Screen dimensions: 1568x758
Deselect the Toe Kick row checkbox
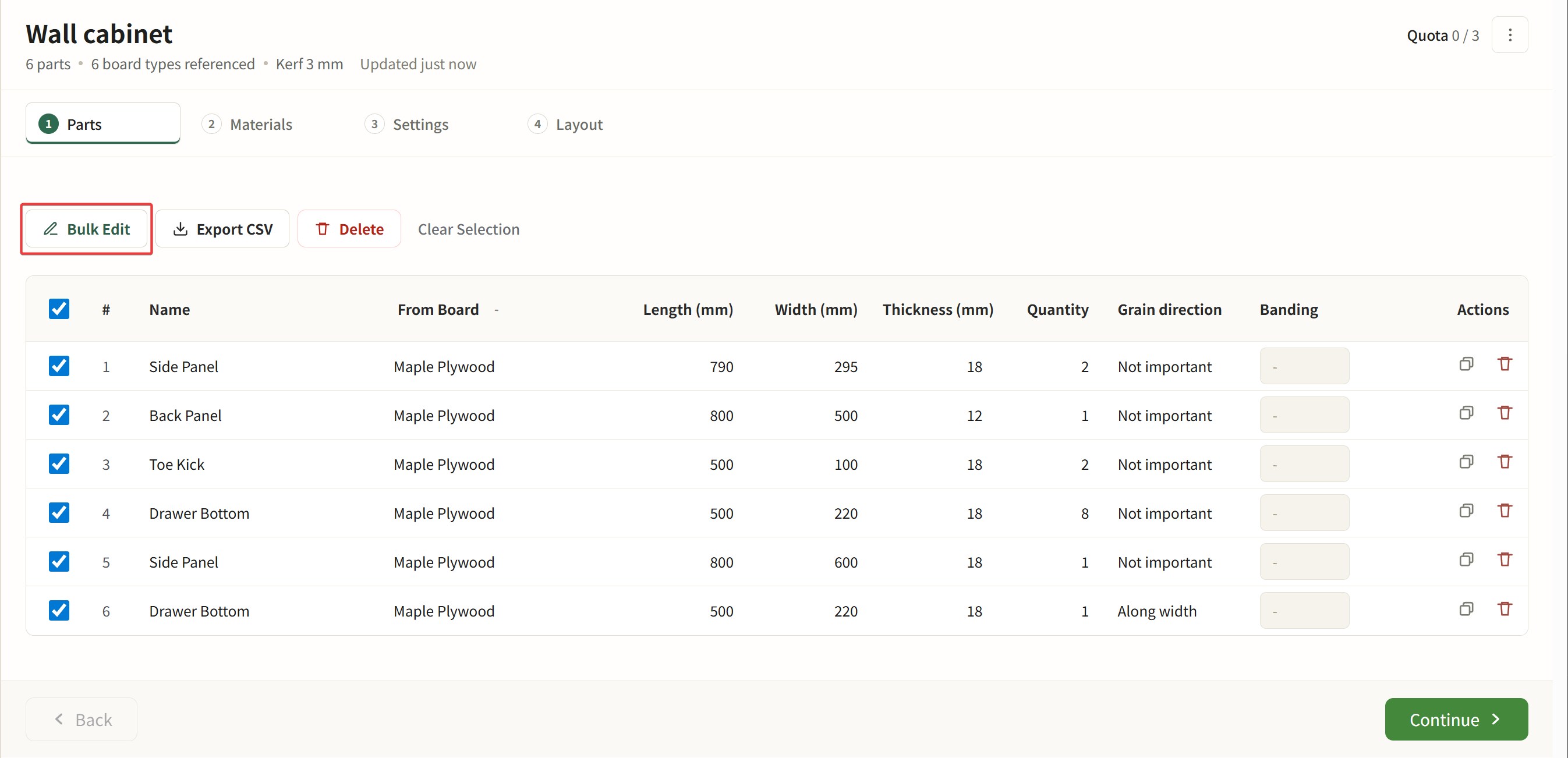(x=59, y=464)
